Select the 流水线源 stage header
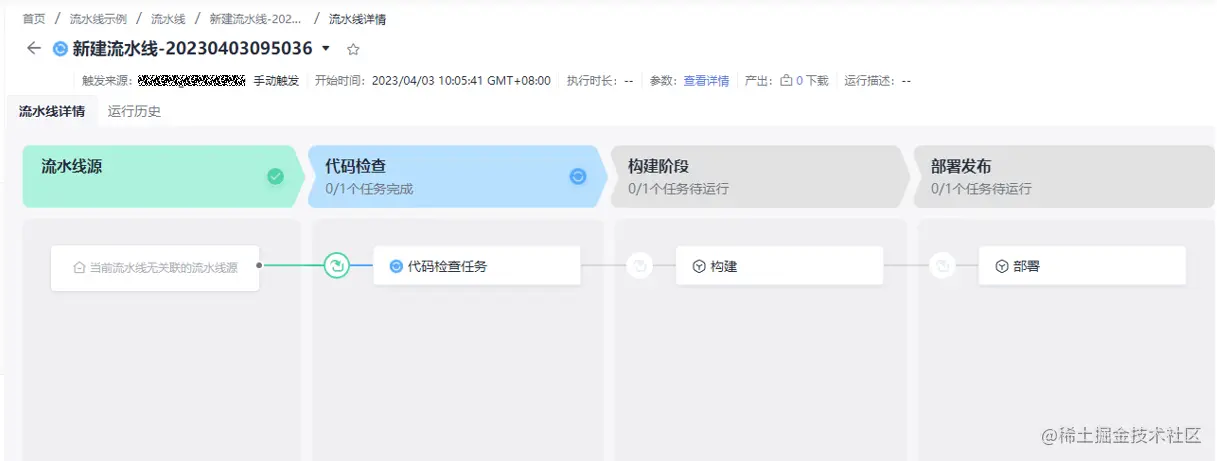Image resolution: width=1217 pixels, height=461 pixels. 163,176
